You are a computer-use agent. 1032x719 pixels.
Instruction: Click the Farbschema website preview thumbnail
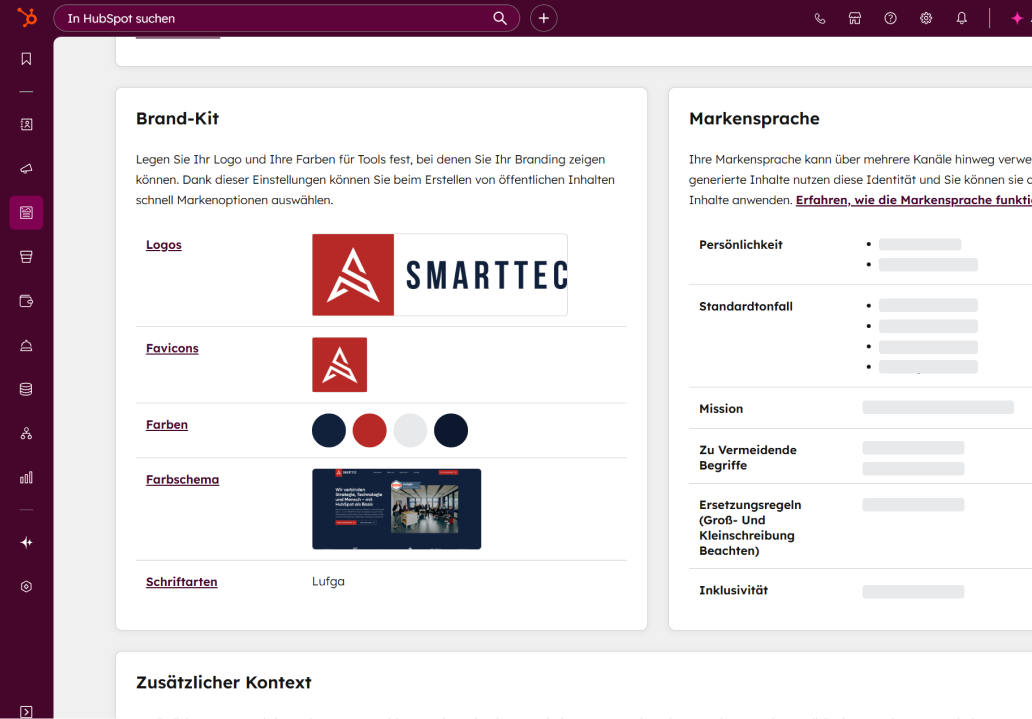tap(396, 509)
